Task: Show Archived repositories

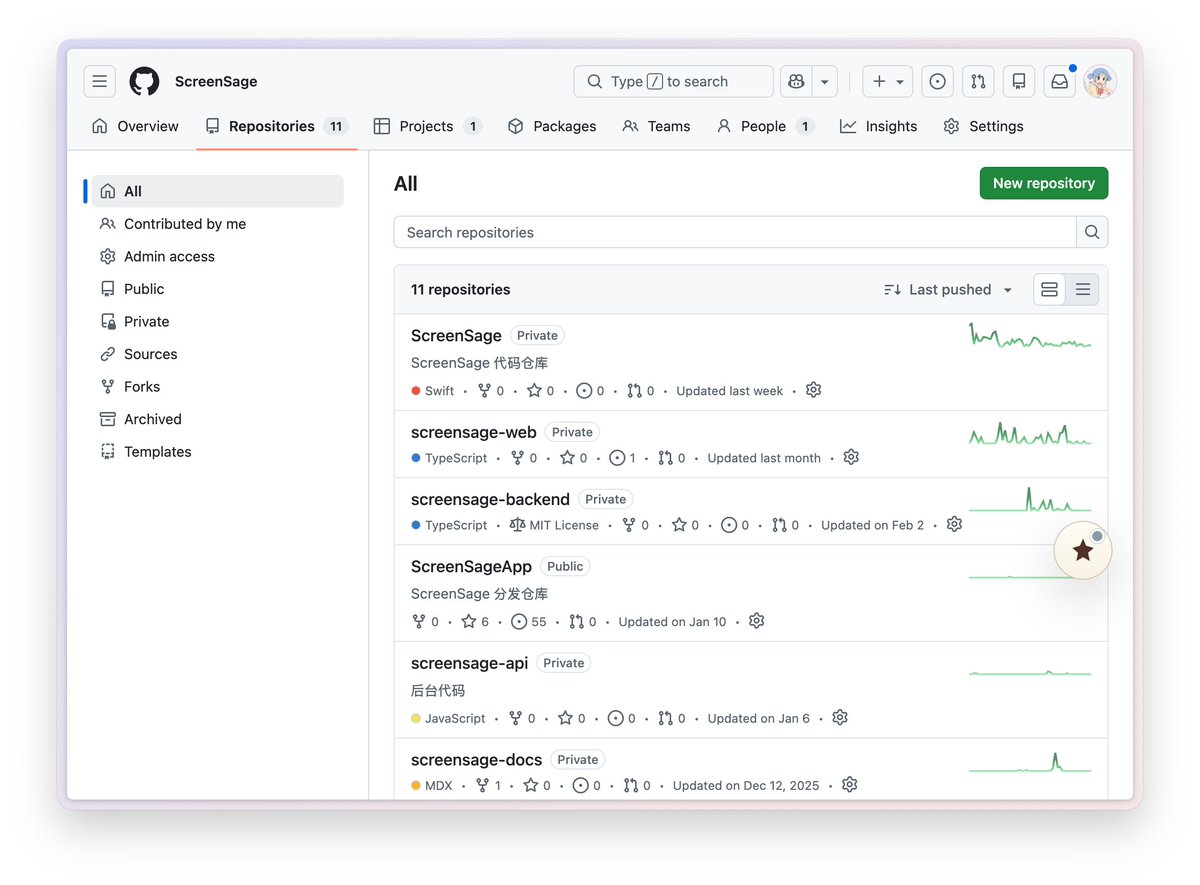Action: click(217, 419)
